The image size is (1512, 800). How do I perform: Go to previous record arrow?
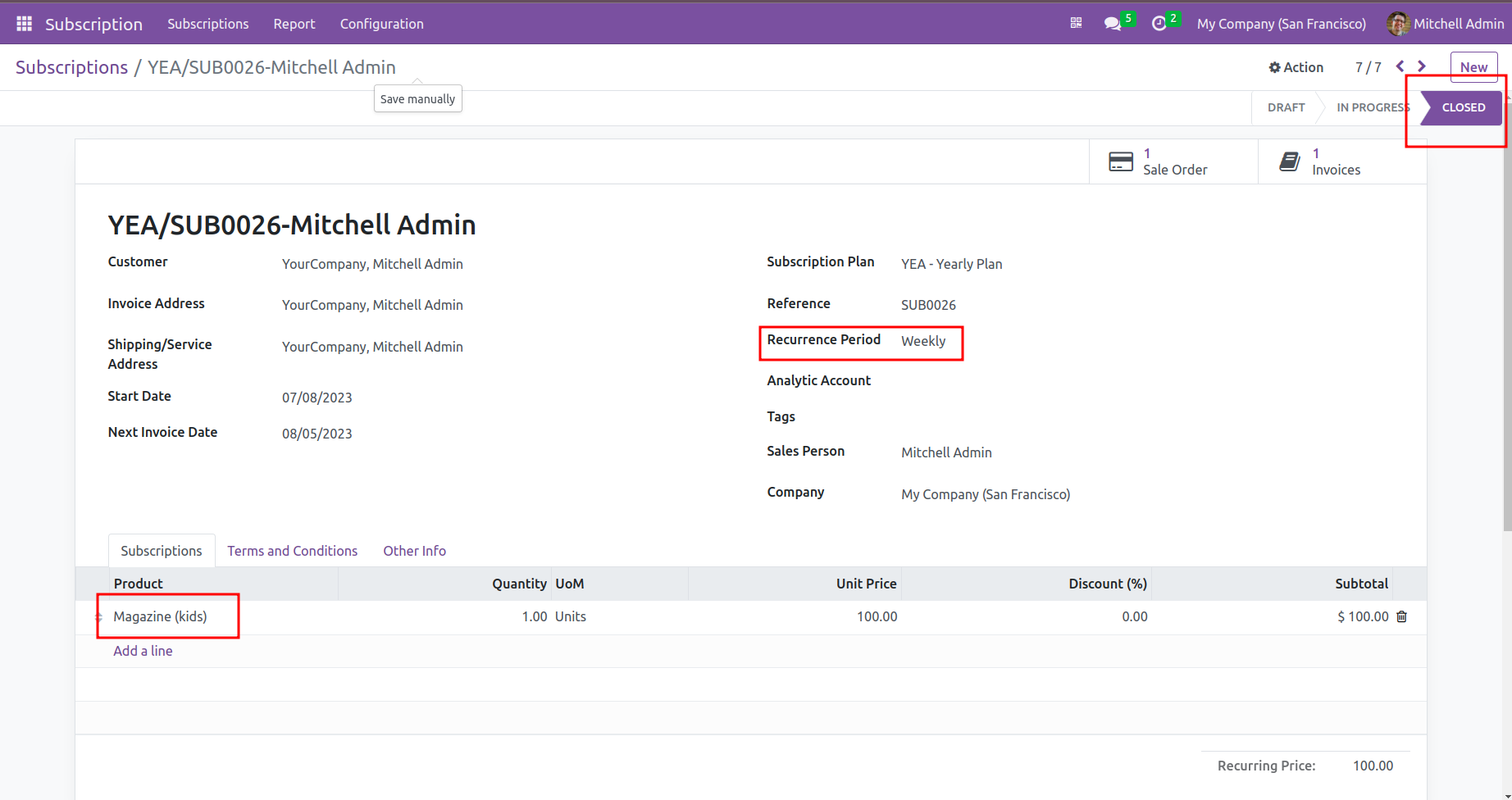point(1400,66)
